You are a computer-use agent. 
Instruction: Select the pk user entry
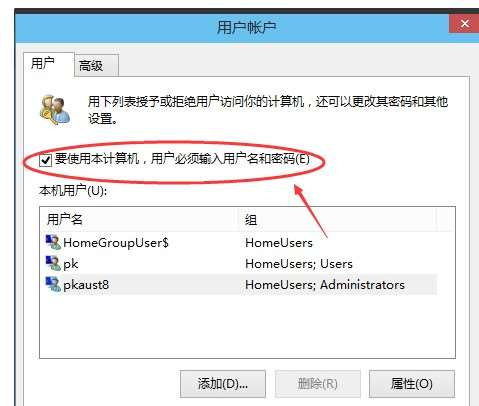pyautogui.click(x=71, y=264)
